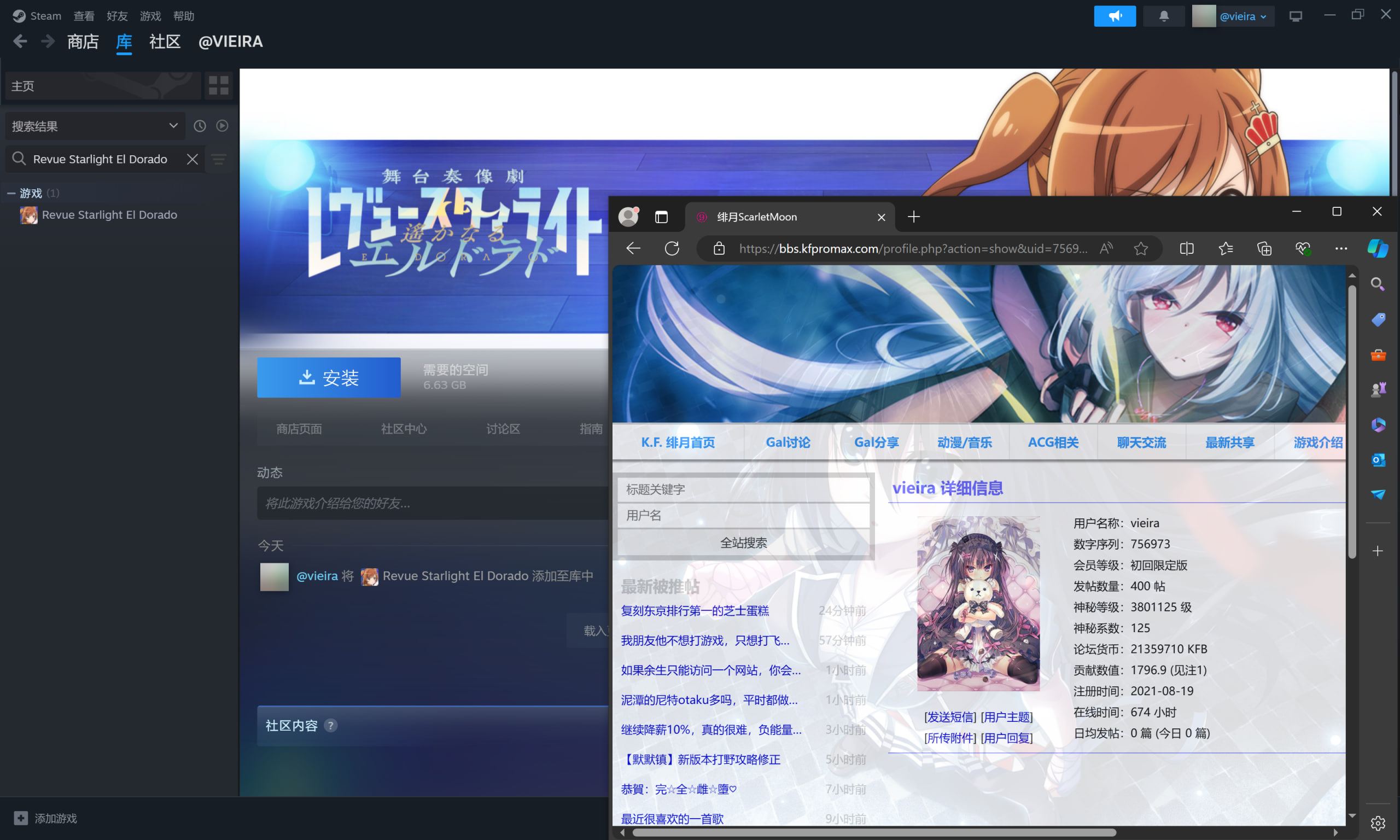Toggle Edge split screen icon
Image resolution: width=1400 pixels, height=840 pixels.
(x=1187, y=248)
